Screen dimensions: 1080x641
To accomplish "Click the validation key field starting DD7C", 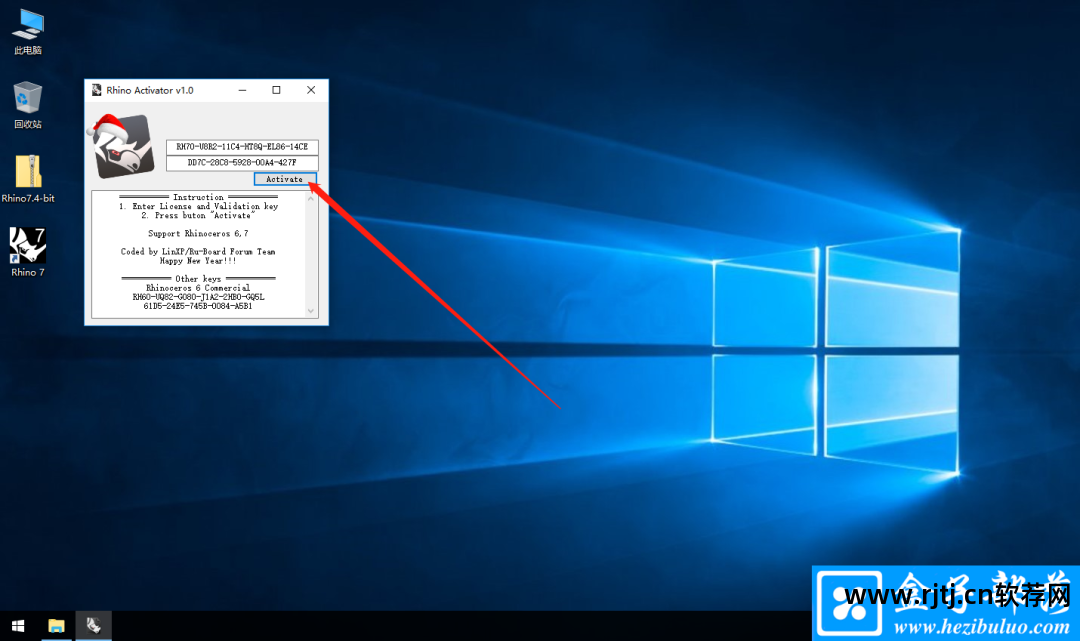I will coord(242,162).
